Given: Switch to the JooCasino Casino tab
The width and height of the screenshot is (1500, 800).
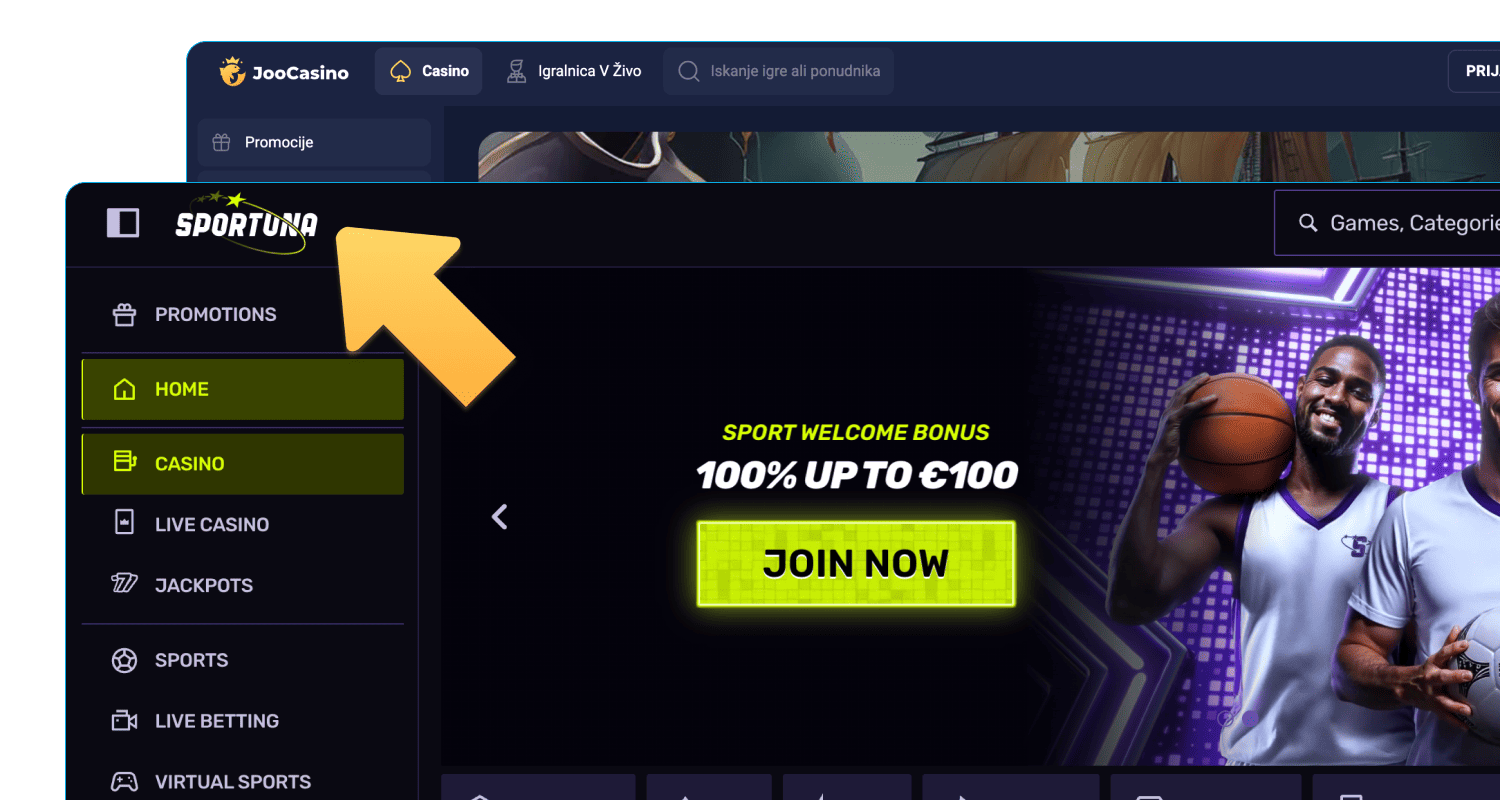Looking at the screenshot, I should 429,71.
